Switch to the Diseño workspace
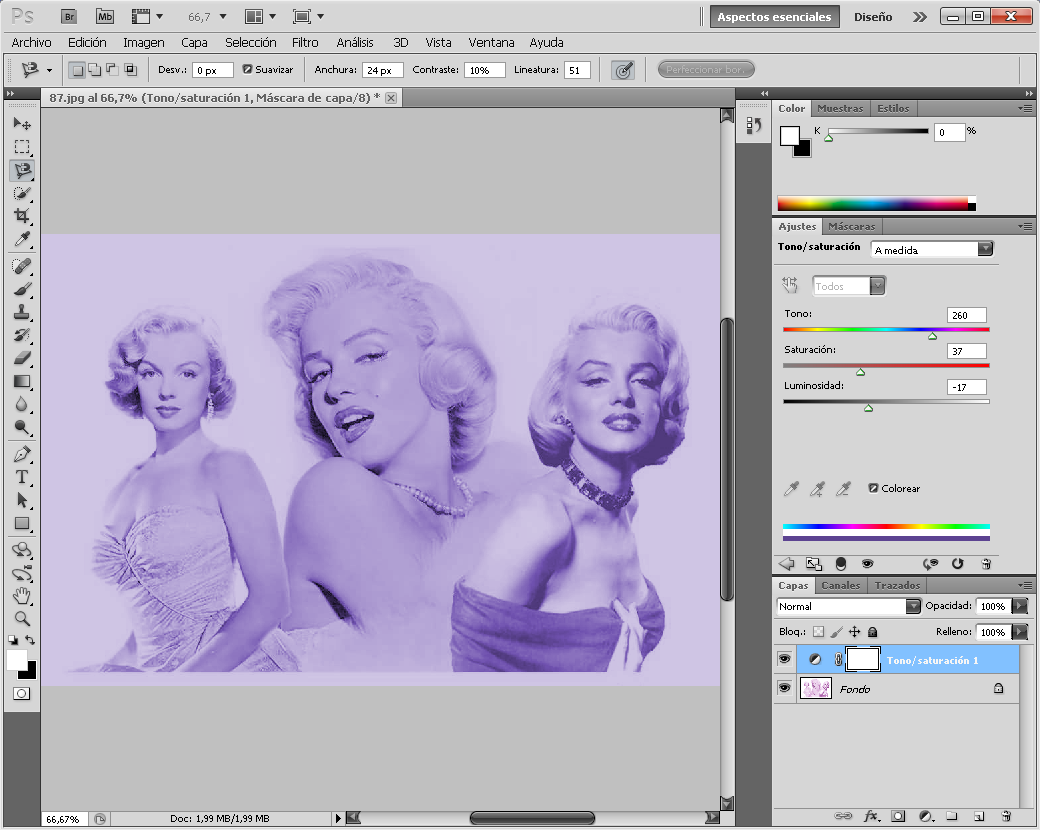Viewport: 1040px width, 830px height. (x=873, y=17)
